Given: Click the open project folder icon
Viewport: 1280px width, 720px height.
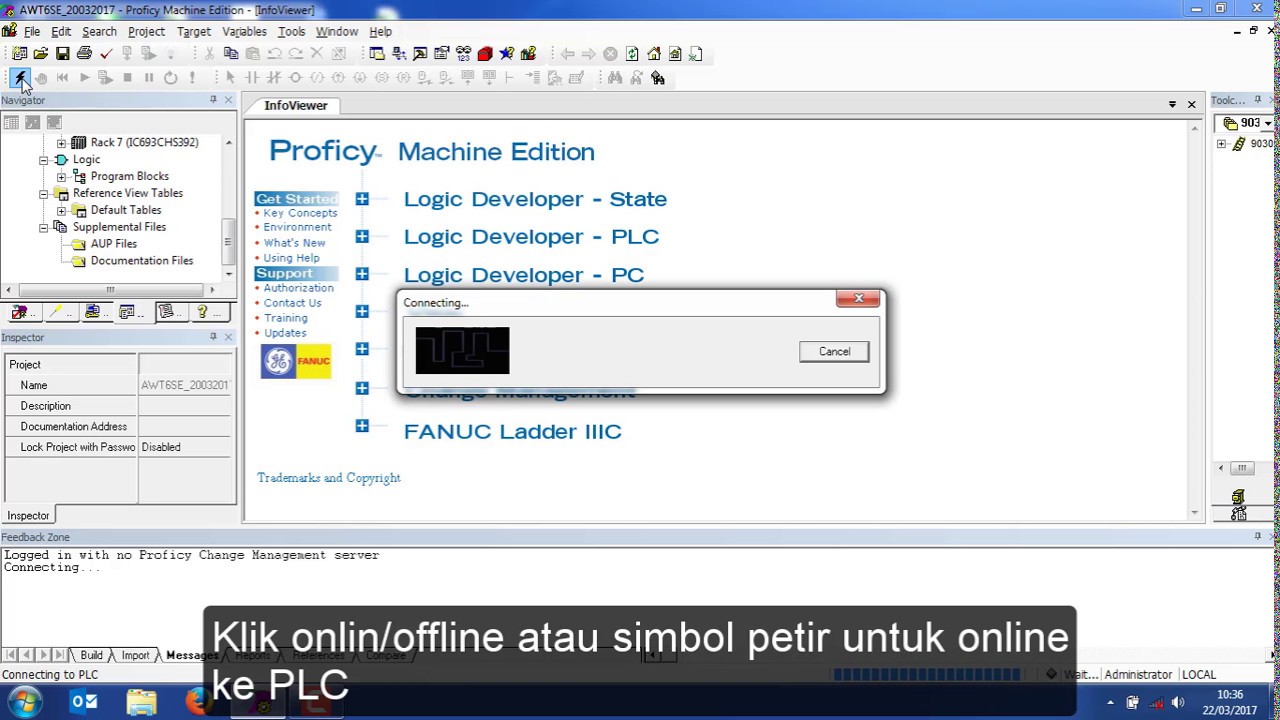Looking at the screenshot, I should point(41,54).
